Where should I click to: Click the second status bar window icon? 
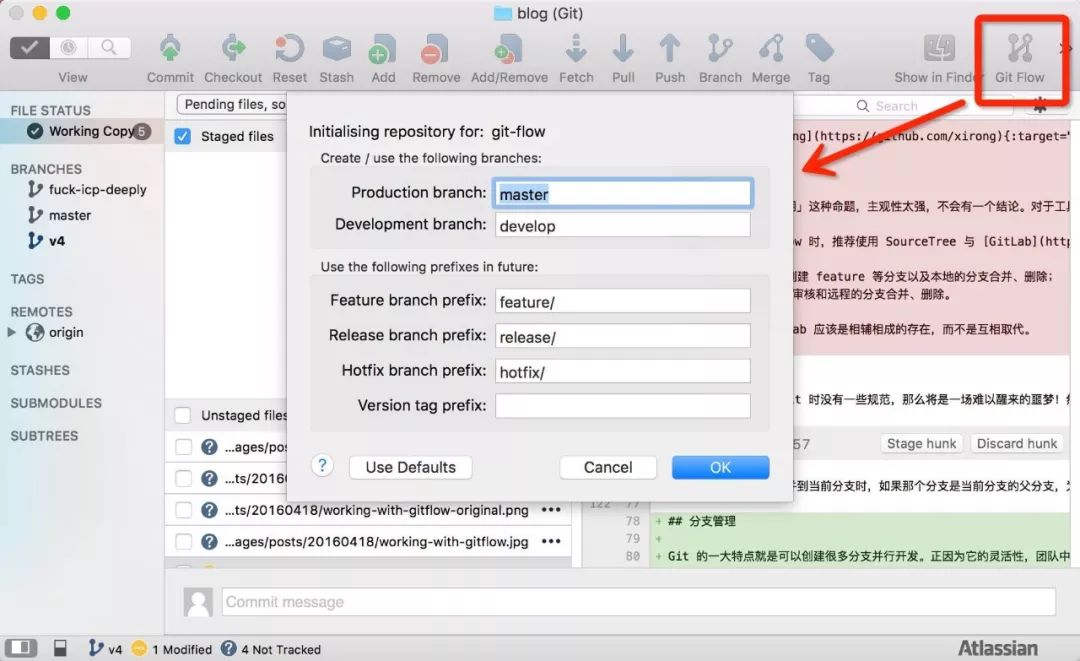(x=61, y=648)
